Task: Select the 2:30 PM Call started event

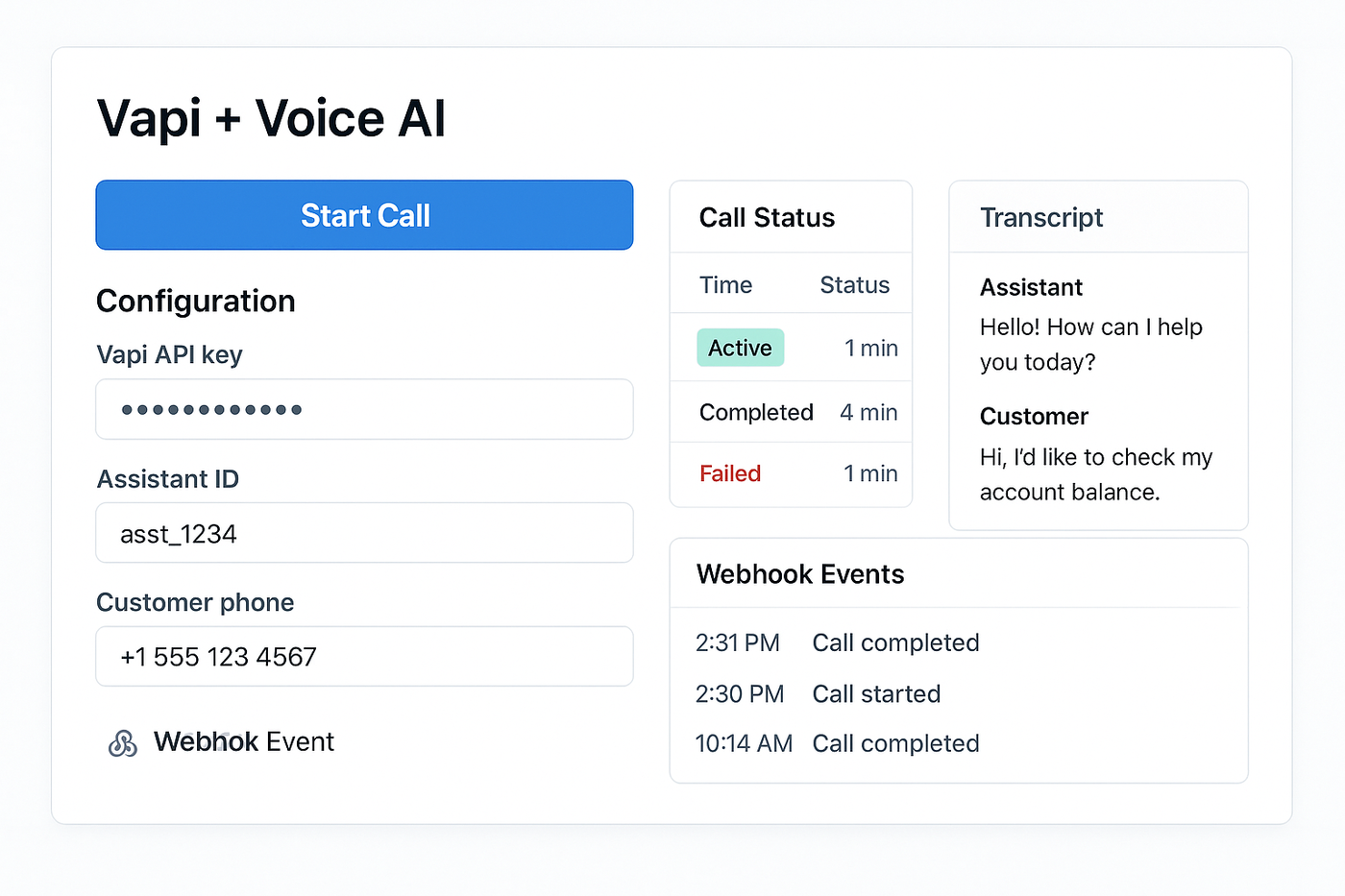Action: (x=818, y=693)
